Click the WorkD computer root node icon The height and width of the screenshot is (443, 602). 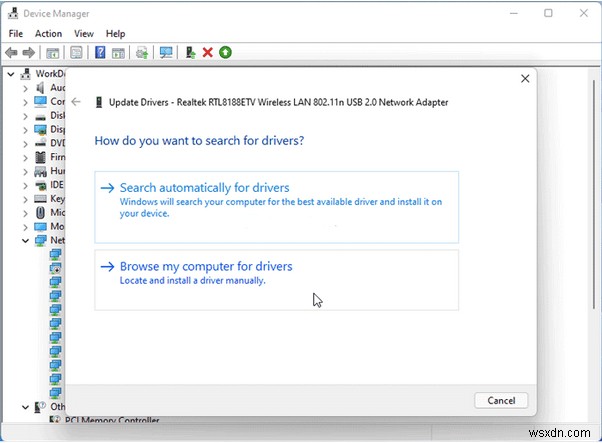26,74
